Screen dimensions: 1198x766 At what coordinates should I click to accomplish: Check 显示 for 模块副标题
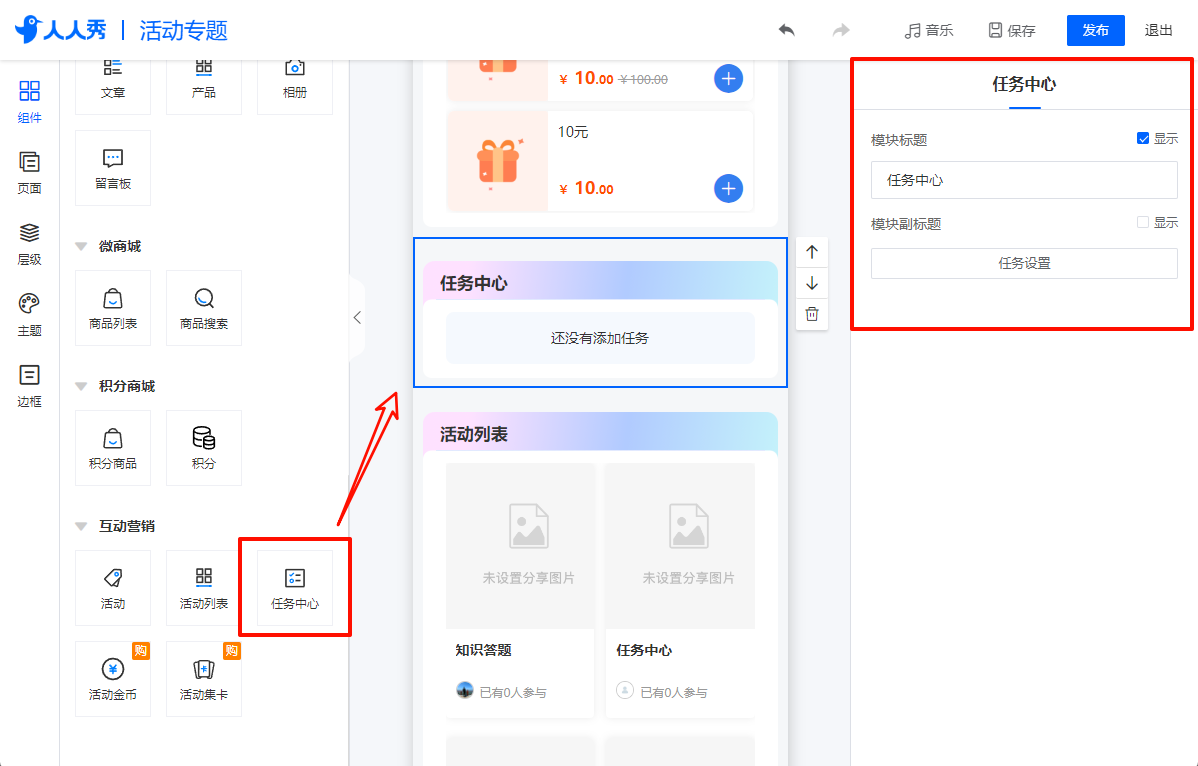coord(1143,222)
